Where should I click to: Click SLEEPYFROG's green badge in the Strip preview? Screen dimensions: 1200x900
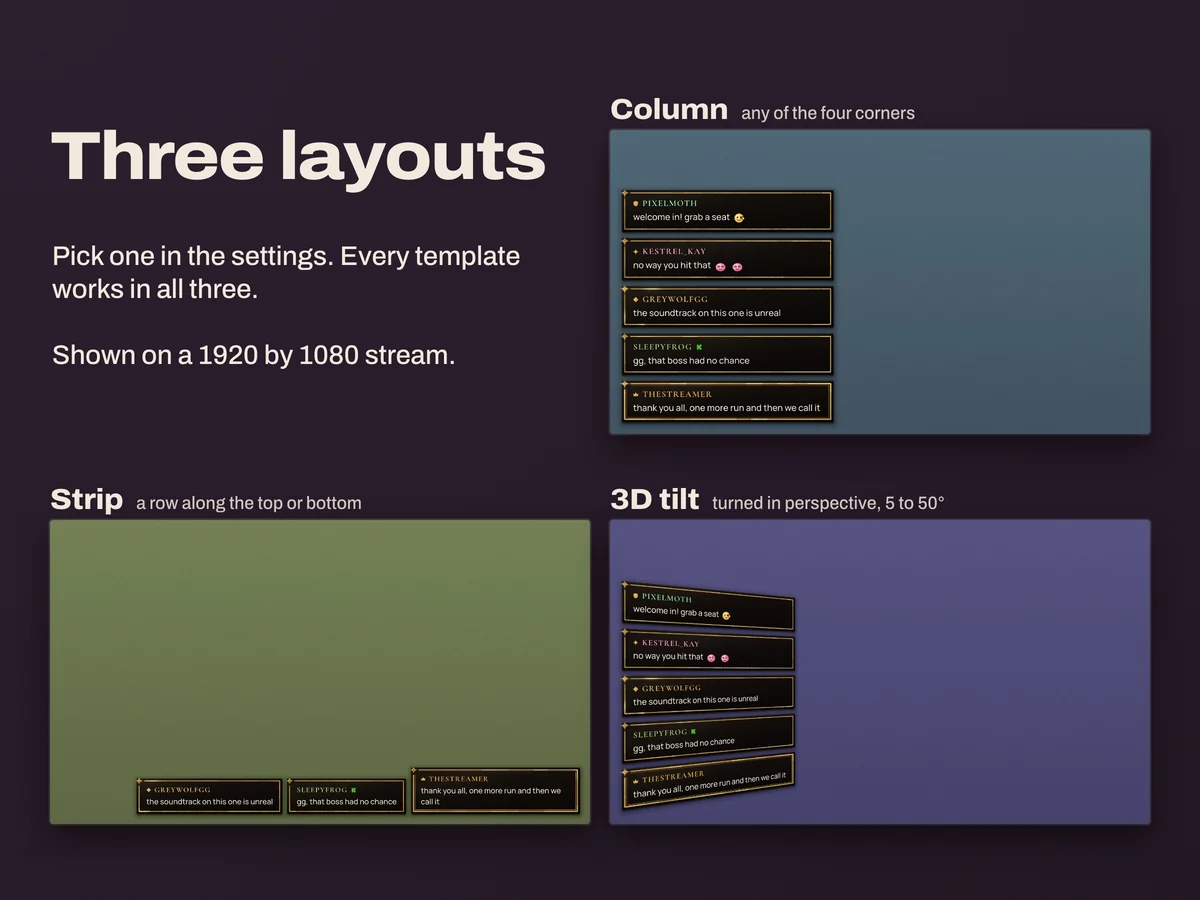coord(353,790)
